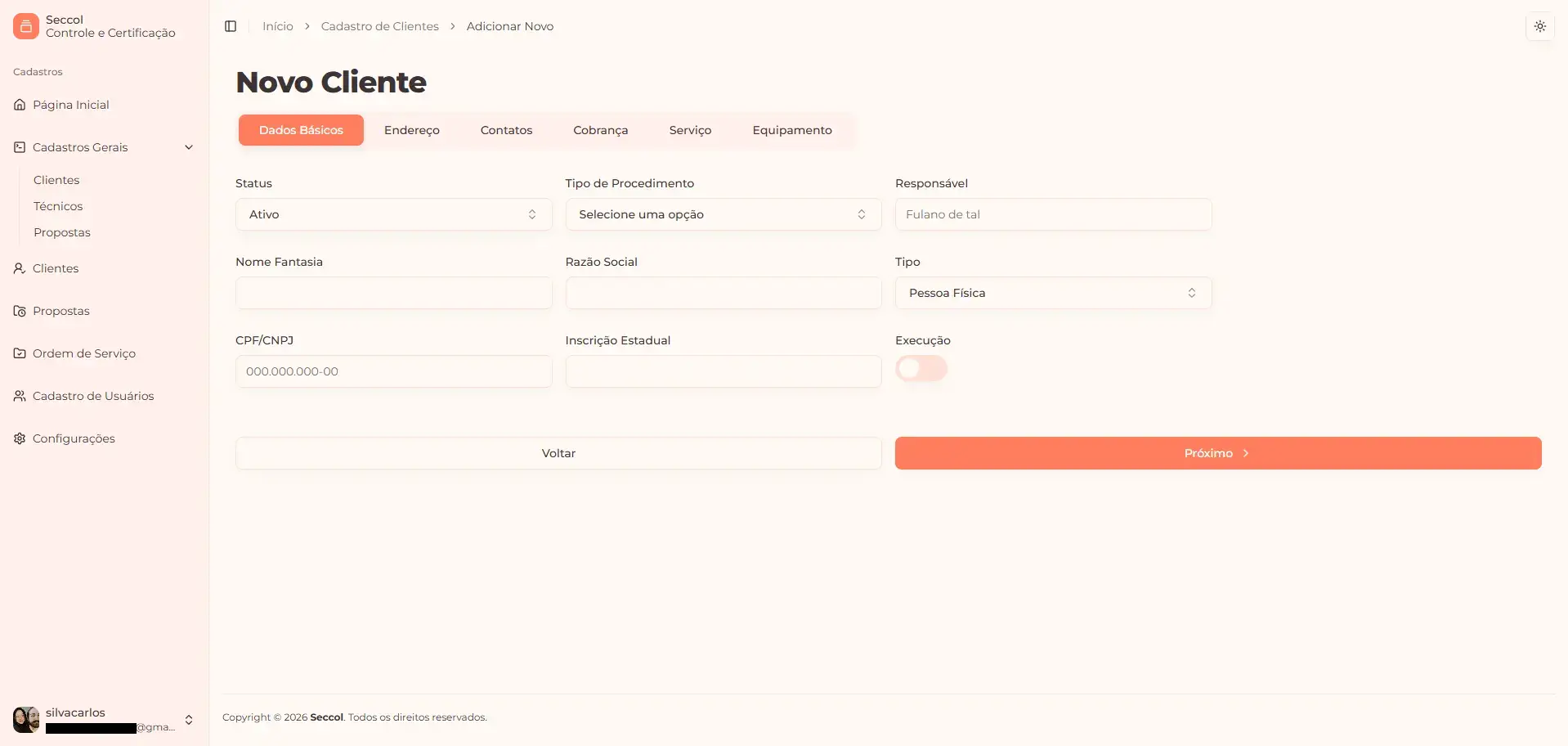Toggle the light/dark theme sun icon

(x=1539, y=25)
